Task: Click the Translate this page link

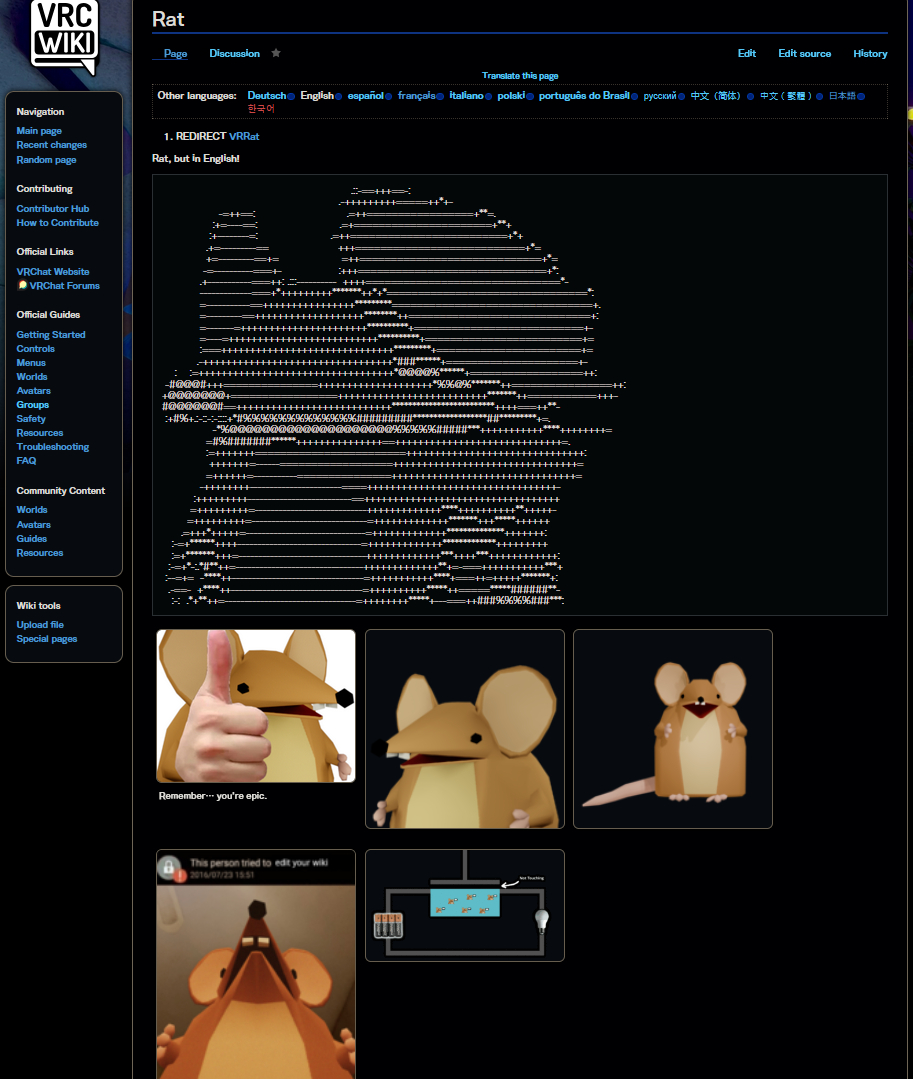Action: tap(520, 76)
